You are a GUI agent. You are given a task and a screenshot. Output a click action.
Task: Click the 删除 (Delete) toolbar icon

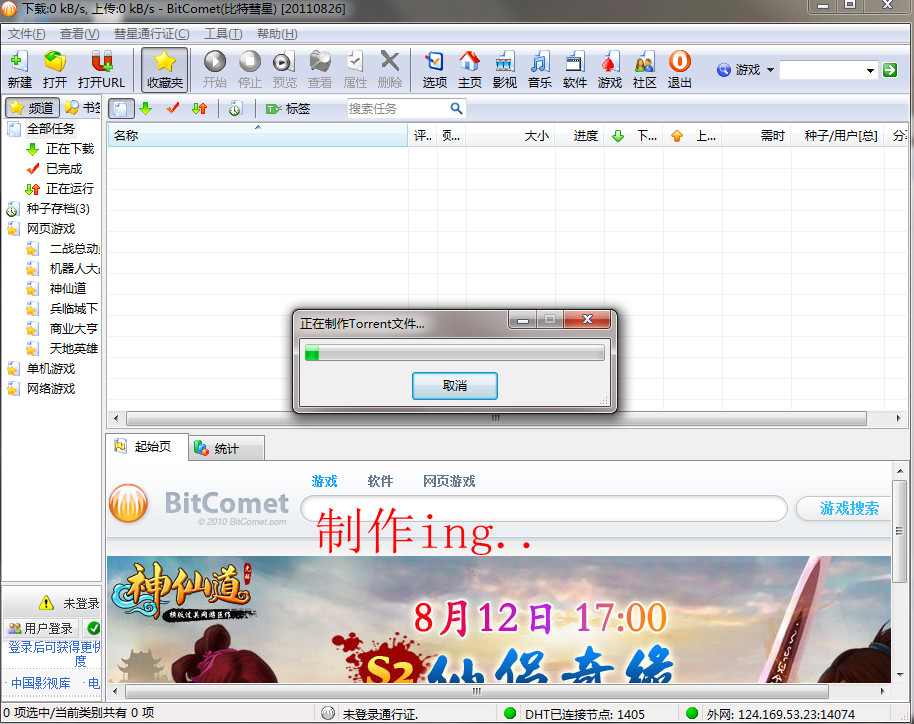click(x=389, y=69)
